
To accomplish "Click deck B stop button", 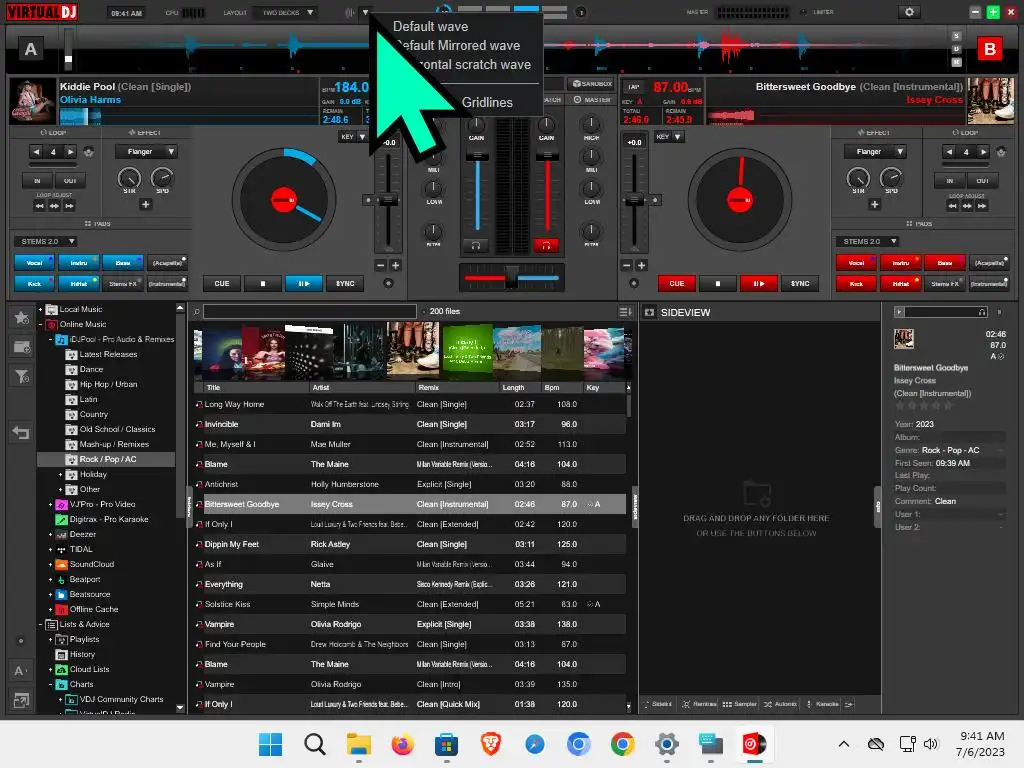I will pos(718,283).
